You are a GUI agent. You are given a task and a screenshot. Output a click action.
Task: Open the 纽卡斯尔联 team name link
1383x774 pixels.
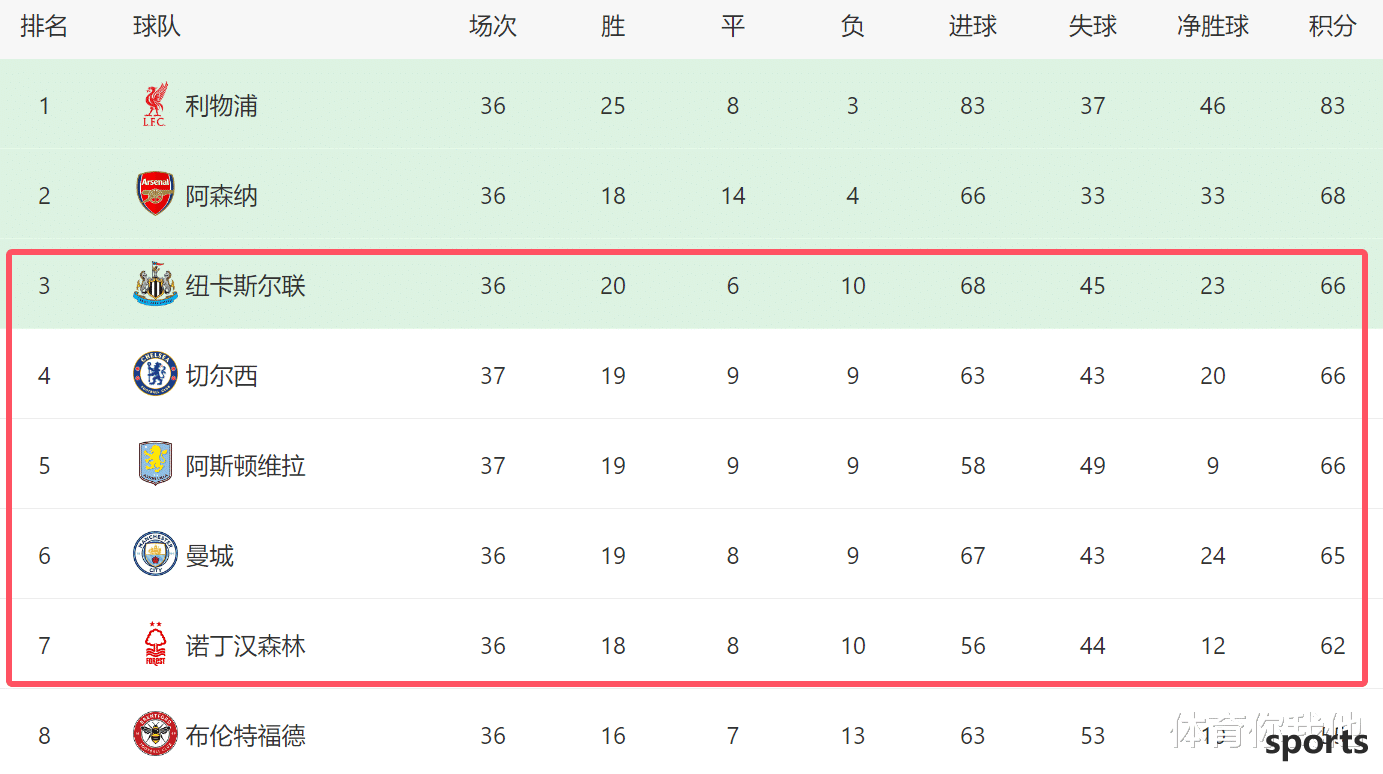click(x=246, y=286)
